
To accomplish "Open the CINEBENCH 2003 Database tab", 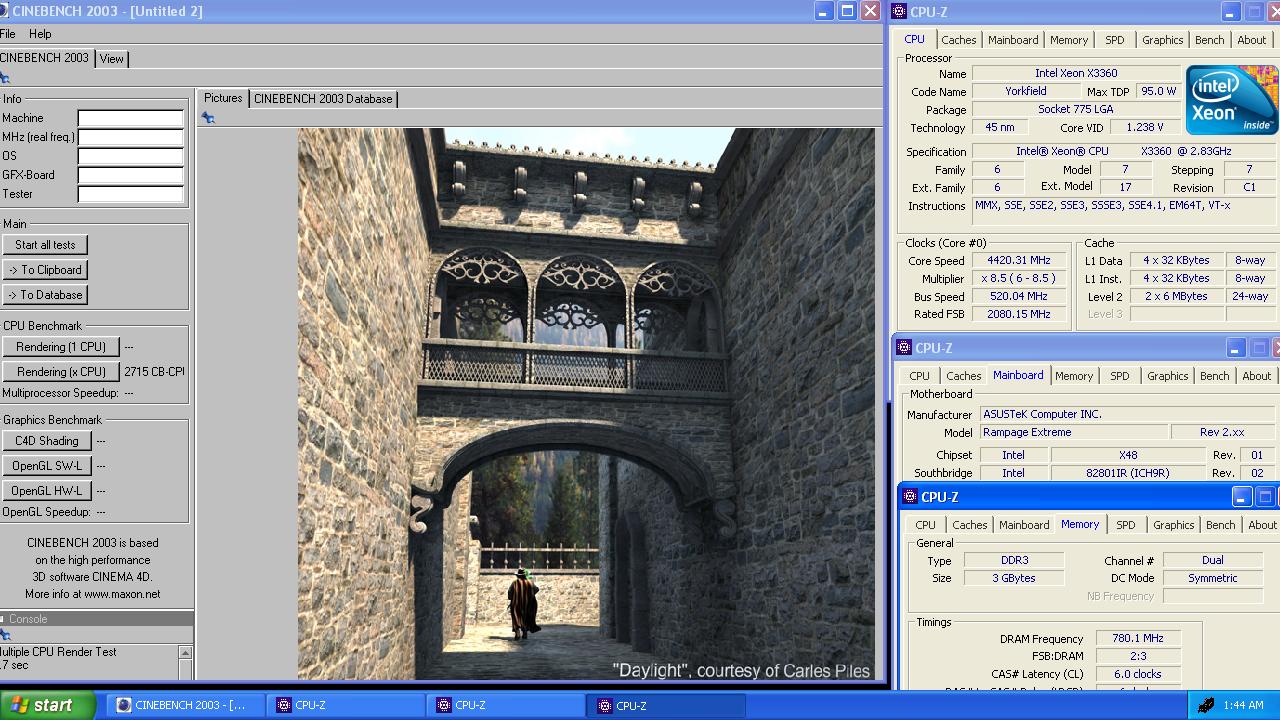I will coord(323,99).
